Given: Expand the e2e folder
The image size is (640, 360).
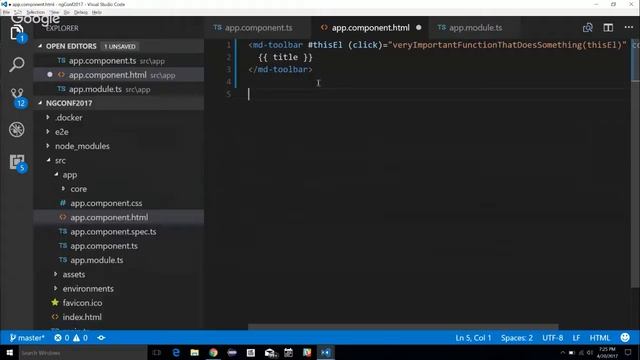Looking at the screenshot, I should (x=48, y=132).
